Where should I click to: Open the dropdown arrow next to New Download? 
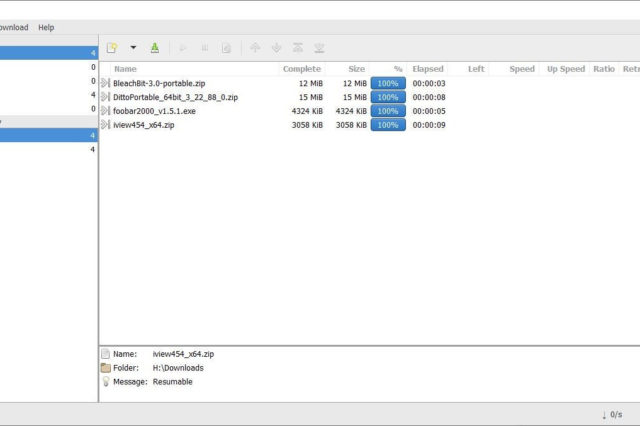click(133, 47)
